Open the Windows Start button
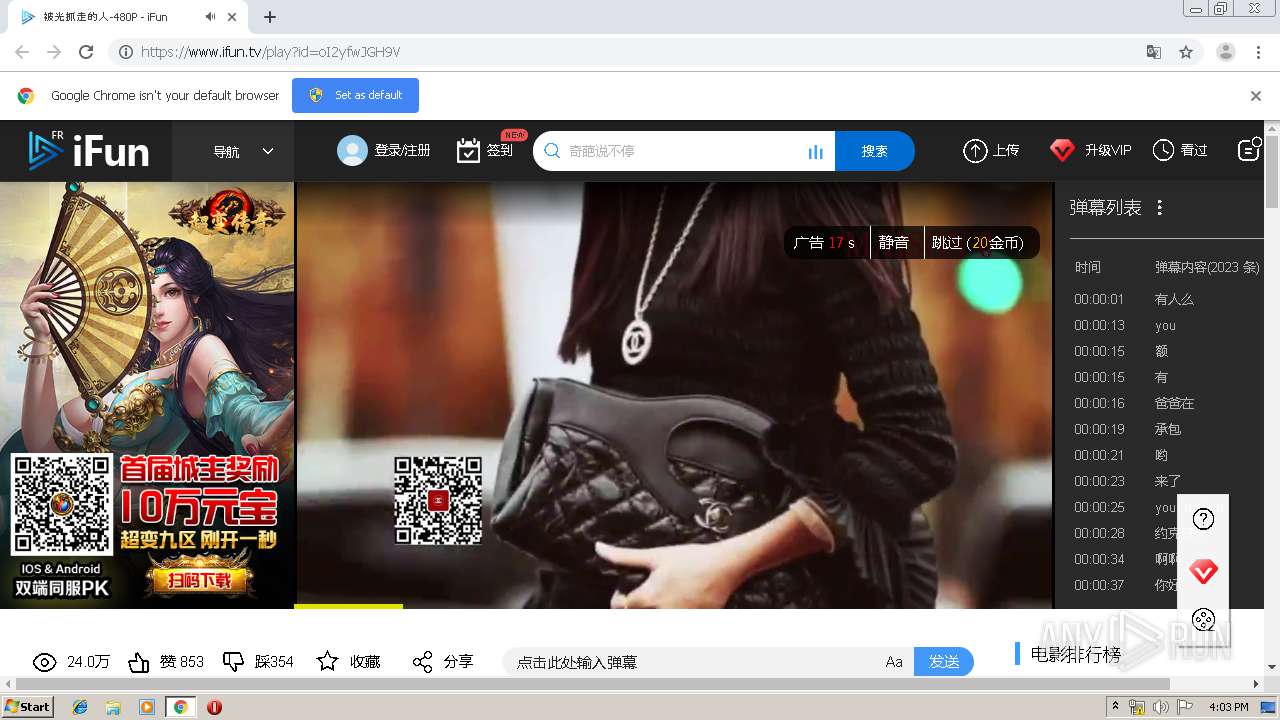The image size is (1280, 720). (x=28, y=706)
